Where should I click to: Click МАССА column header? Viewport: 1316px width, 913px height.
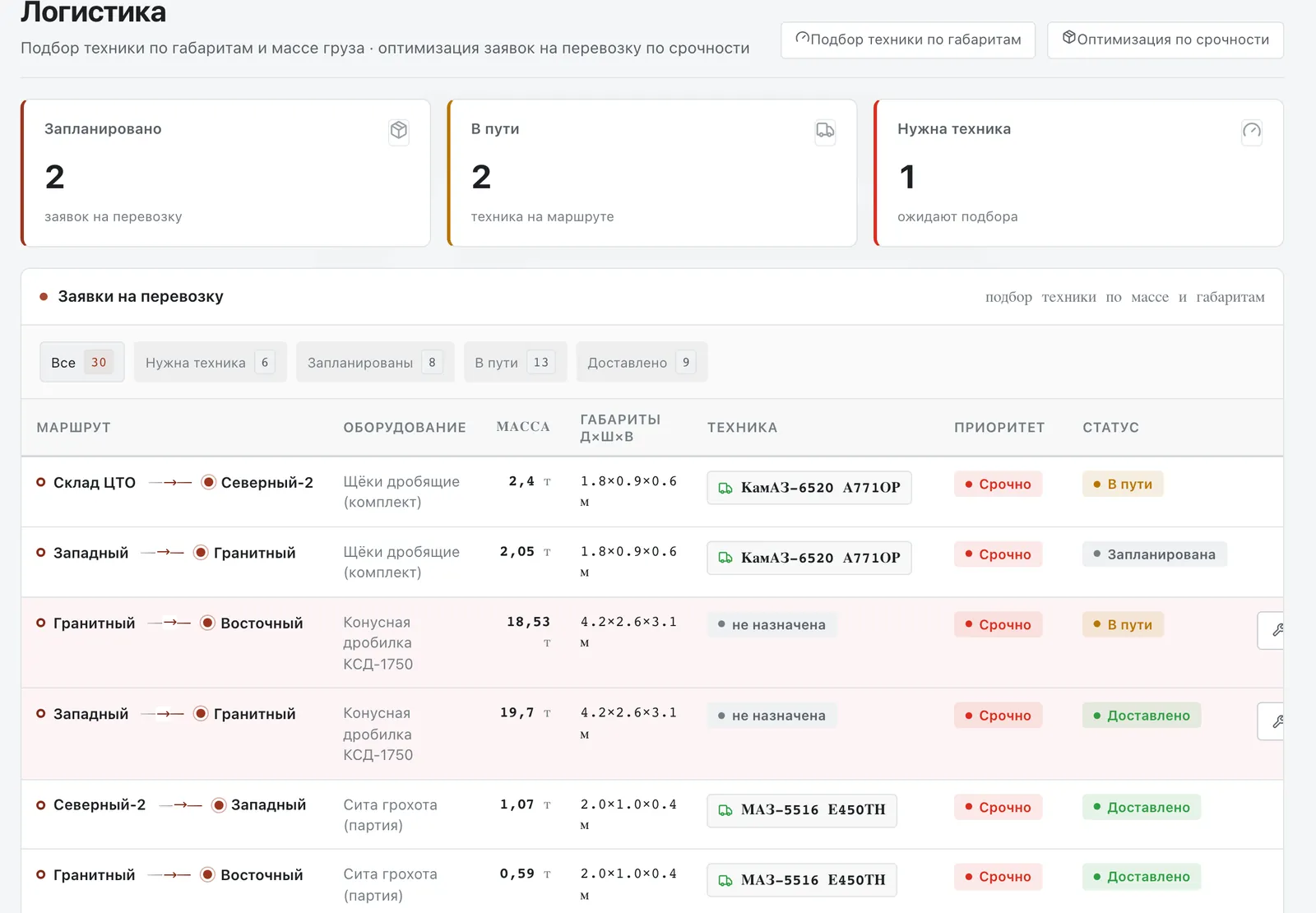[x=523, y=426]
